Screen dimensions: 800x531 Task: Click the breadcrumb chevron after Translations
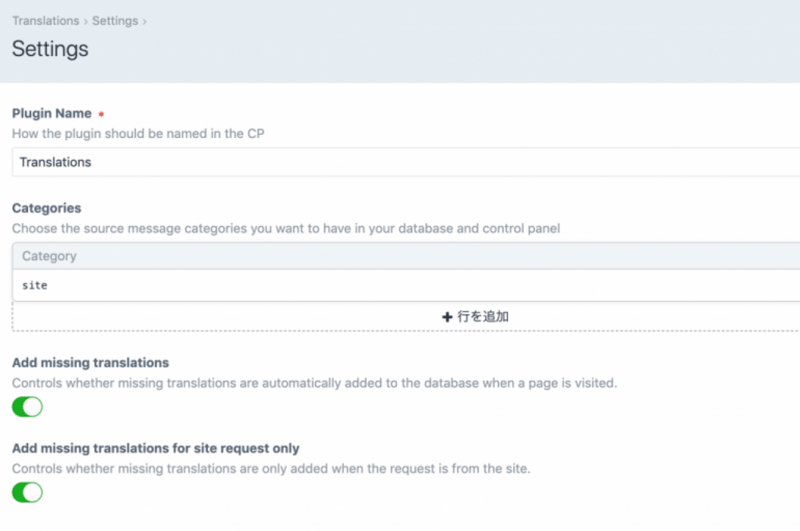pyautogui.click(x=86, y=21)
